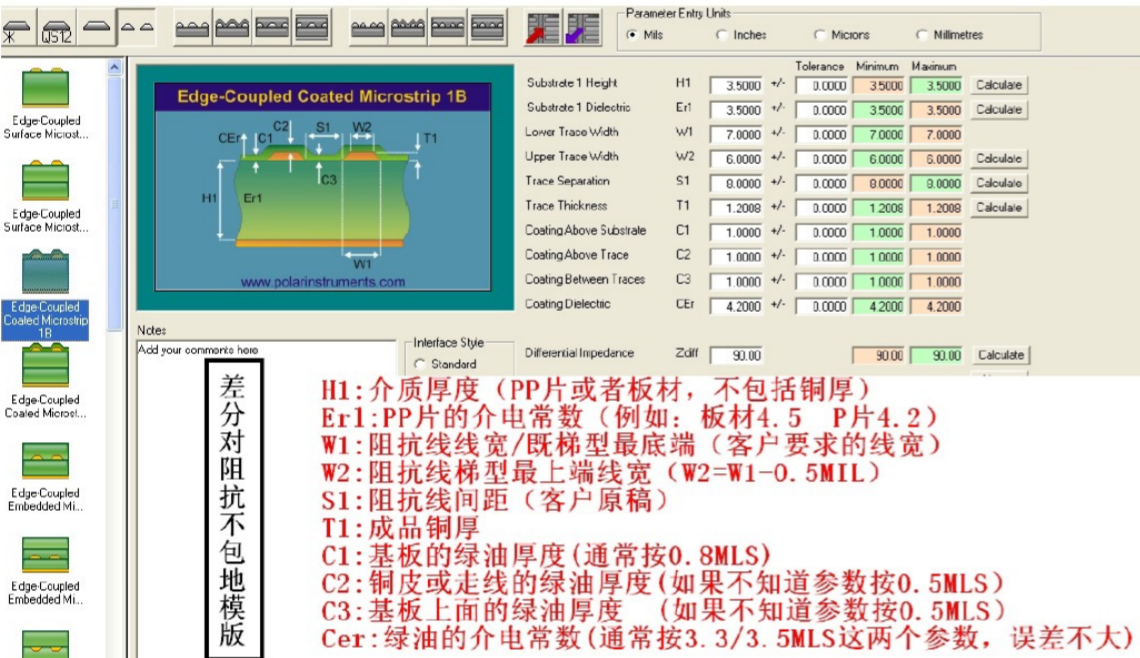The width and height of the screenshot is (1140, 658).
Task: Click the Zdiff maximum 90.00 cell
Action: pyautogui.click(x=936, y=356)
